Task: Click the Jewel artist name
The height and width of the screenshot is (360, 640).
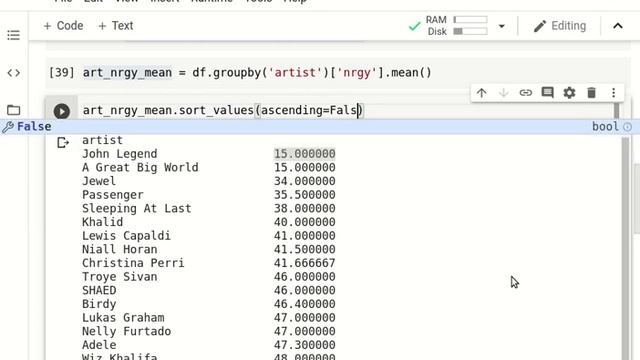Action: pos(99,181)
